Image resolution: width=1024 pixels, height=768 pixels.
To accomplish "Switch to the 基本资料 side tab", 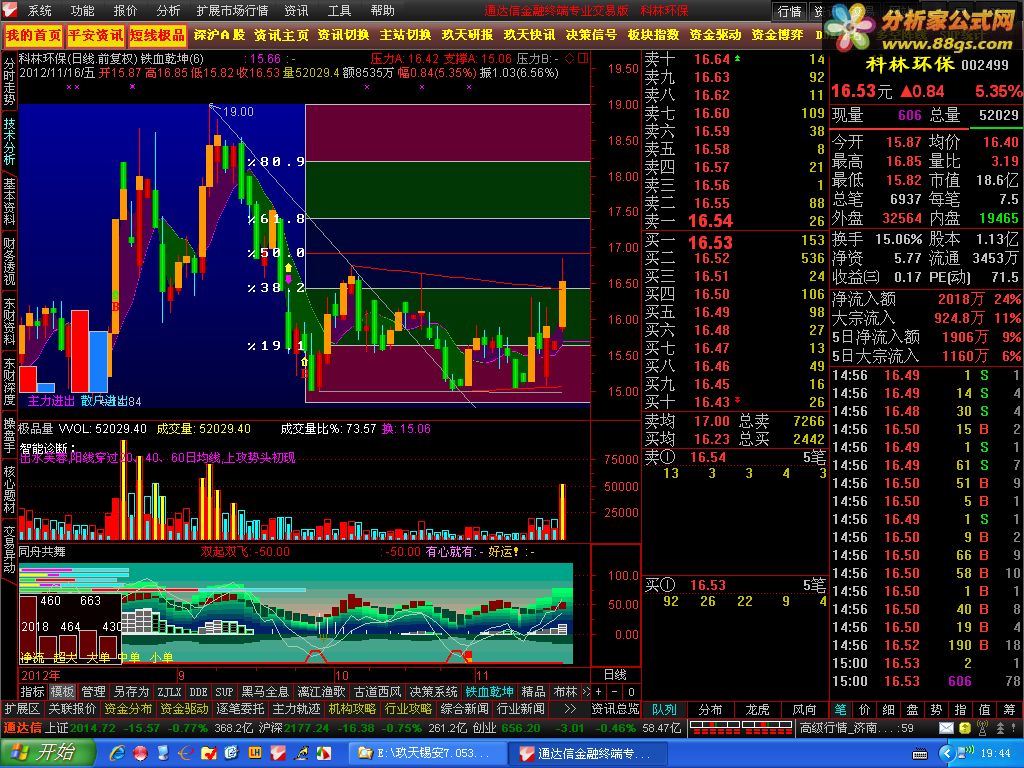I will (x=9, y=202).
